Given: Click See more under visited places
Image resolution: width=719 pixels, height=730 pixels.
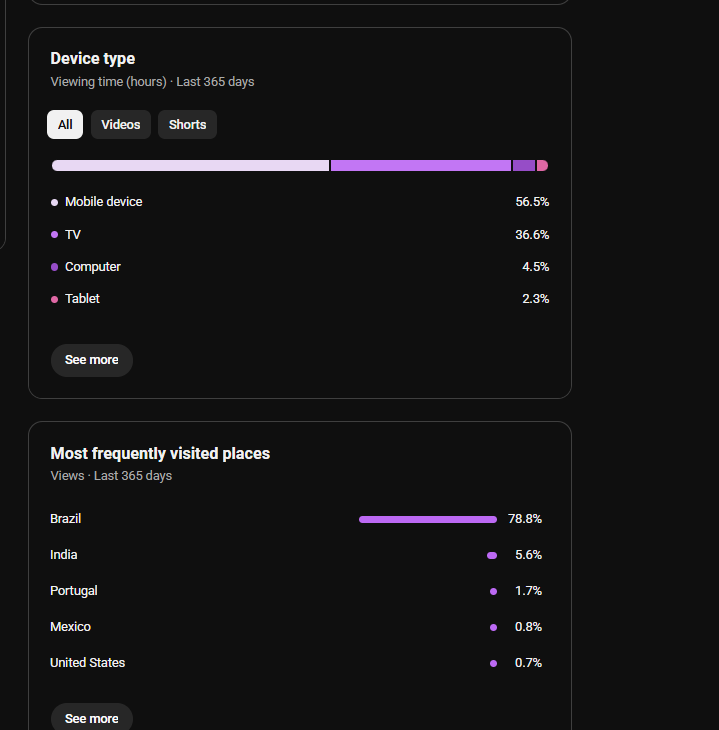Looking at the screenshot, I should [x=92, y=718].
